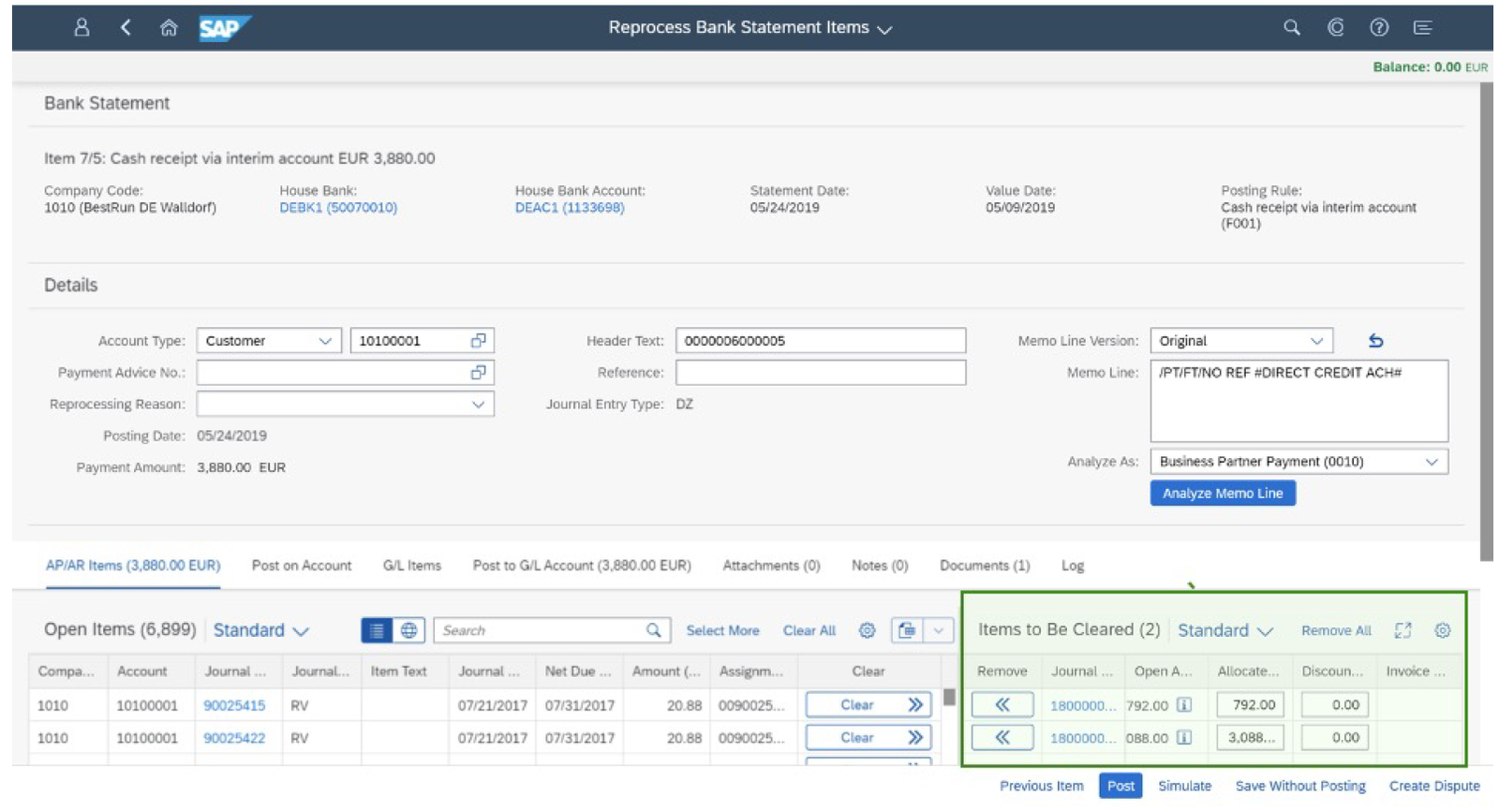Open the Analyze As dropdown
1499x812 pixels.
1431,462
